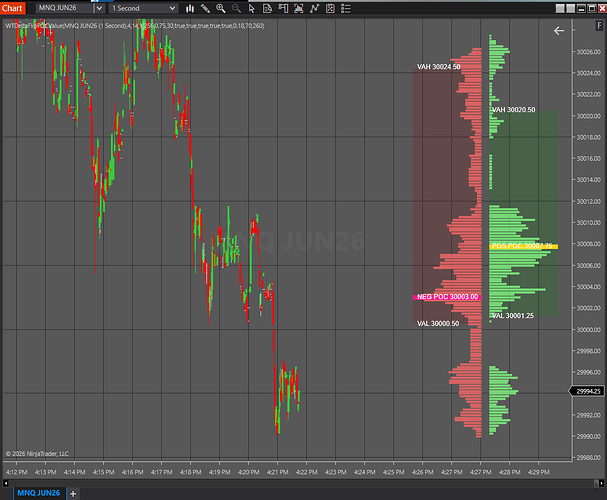Screen dimensions: 607x500
Task: Expand the instrument dropdown arrow
Action: click(x=99, y=8)
